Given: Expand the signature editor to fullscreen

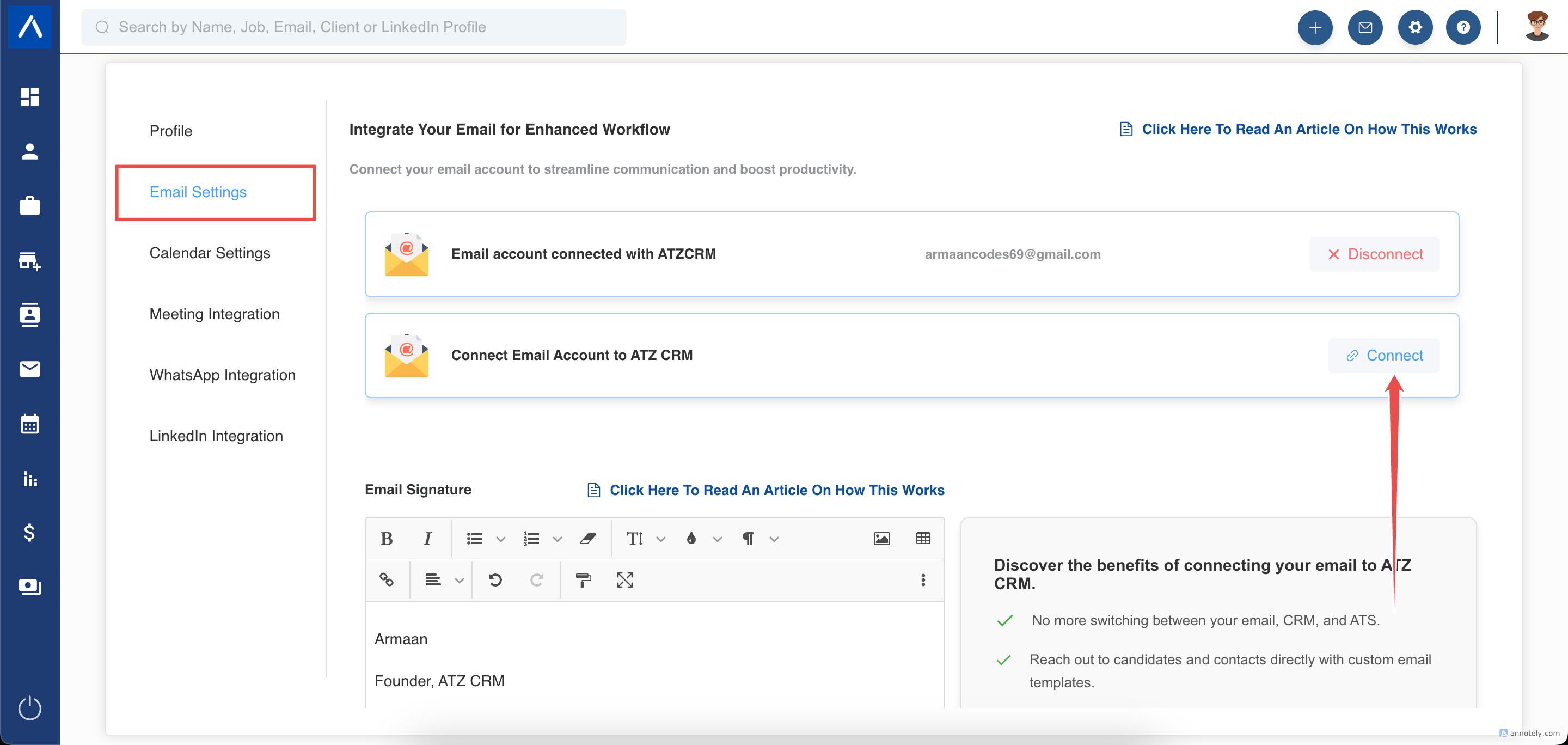Looking at the screenshot, I should pyautogui.click(x=625, y=580).
